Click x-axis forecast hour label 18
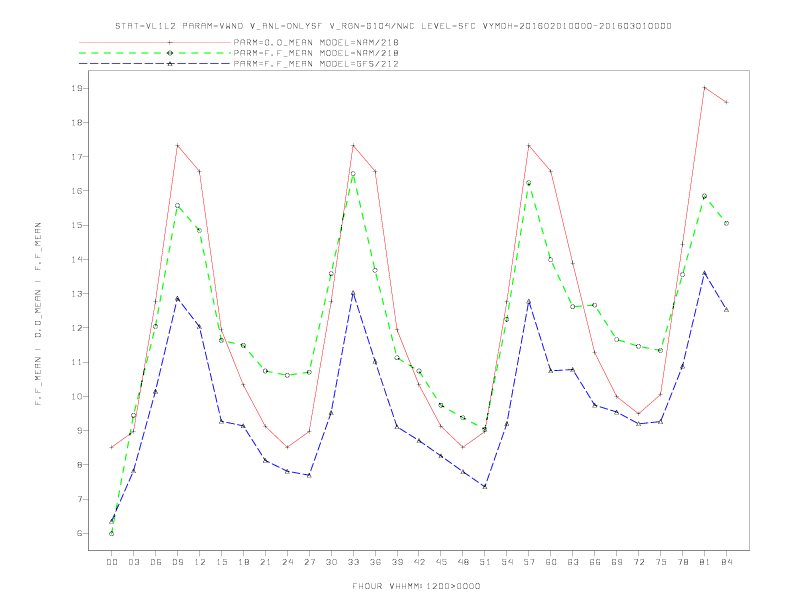Image resolution: width=792 pixels, height=612 pixels. pyautogui.click(x=243, y=562)
